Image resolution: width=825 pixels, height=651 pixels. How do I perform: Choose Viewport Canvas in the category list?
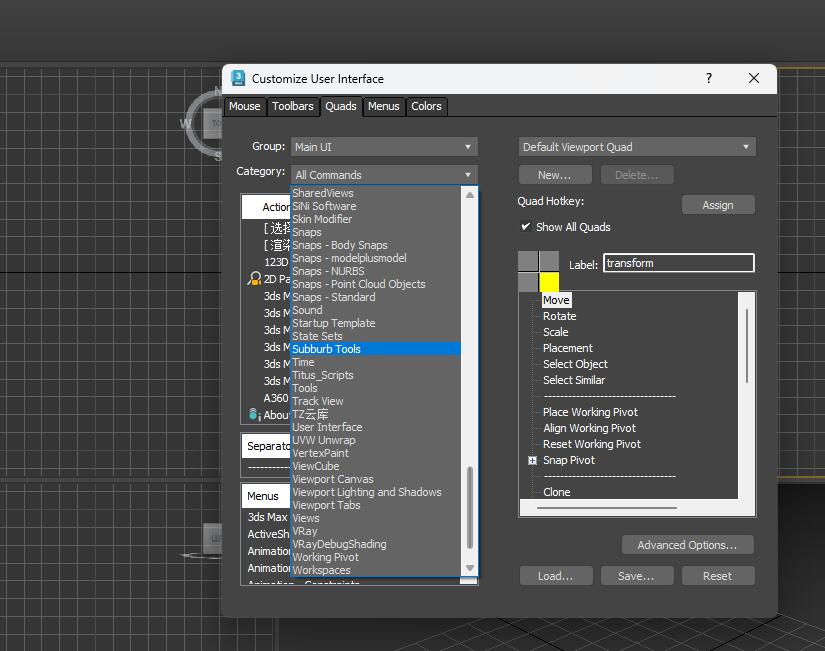(x=376, y=479)
